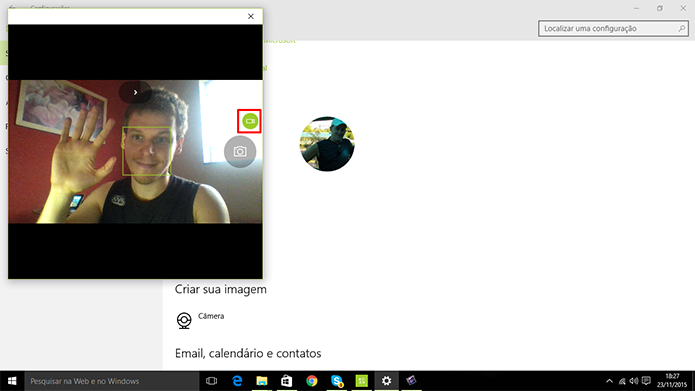695x391 pixels.
Task: Open the Action Center notifications icon
Action: pyautogui.click(x=646, y=381)
